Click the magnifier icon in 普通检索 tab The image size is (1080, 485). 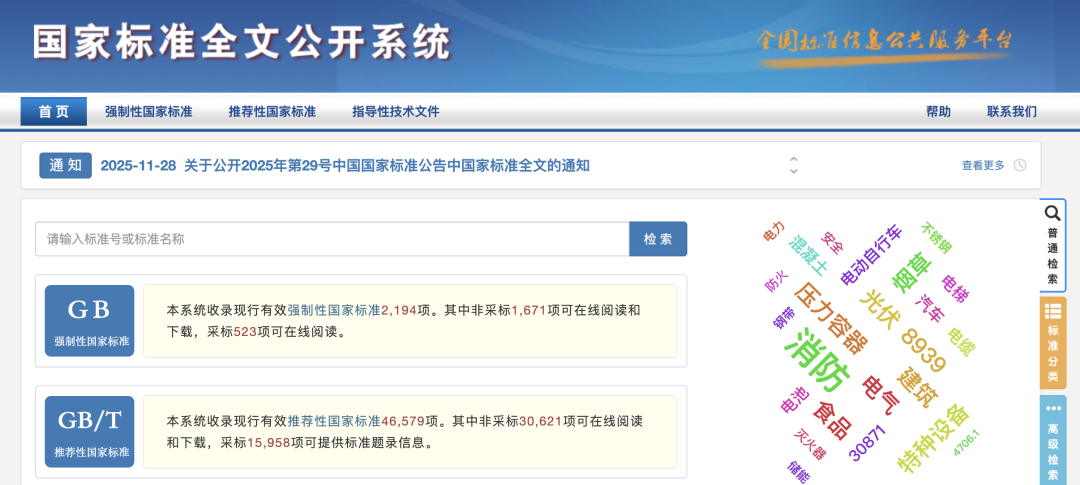1052,212
